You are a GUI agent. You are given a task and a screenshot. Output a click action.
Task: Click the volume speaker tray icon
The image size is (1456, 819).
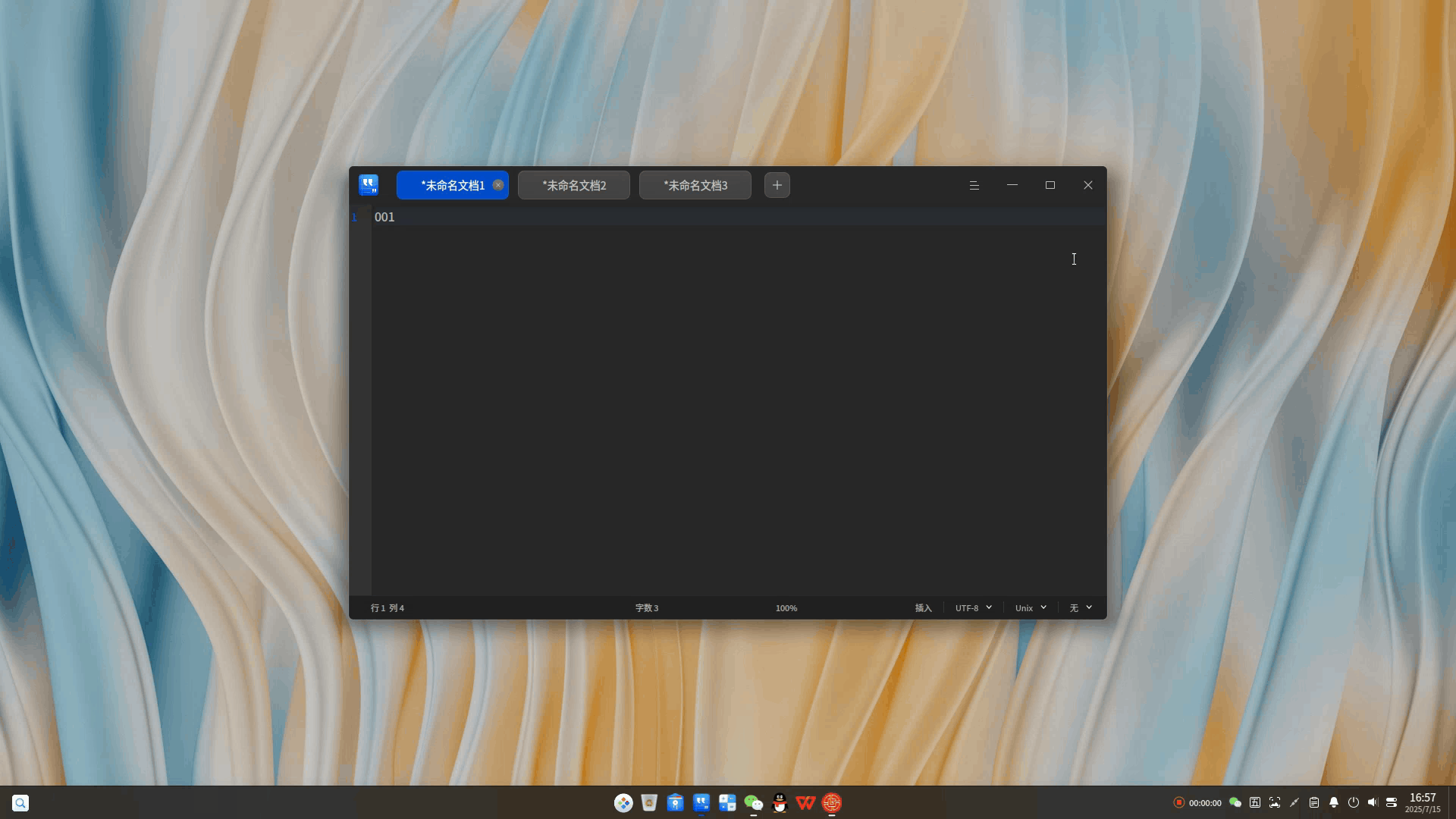click(x=1373, y=802)
